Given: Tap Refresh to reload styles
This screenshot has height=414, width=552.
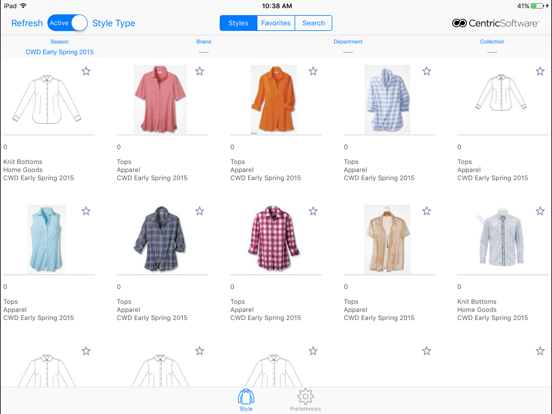Looking at the screenshot, I should pyautogui.click(x=27, y=23).
